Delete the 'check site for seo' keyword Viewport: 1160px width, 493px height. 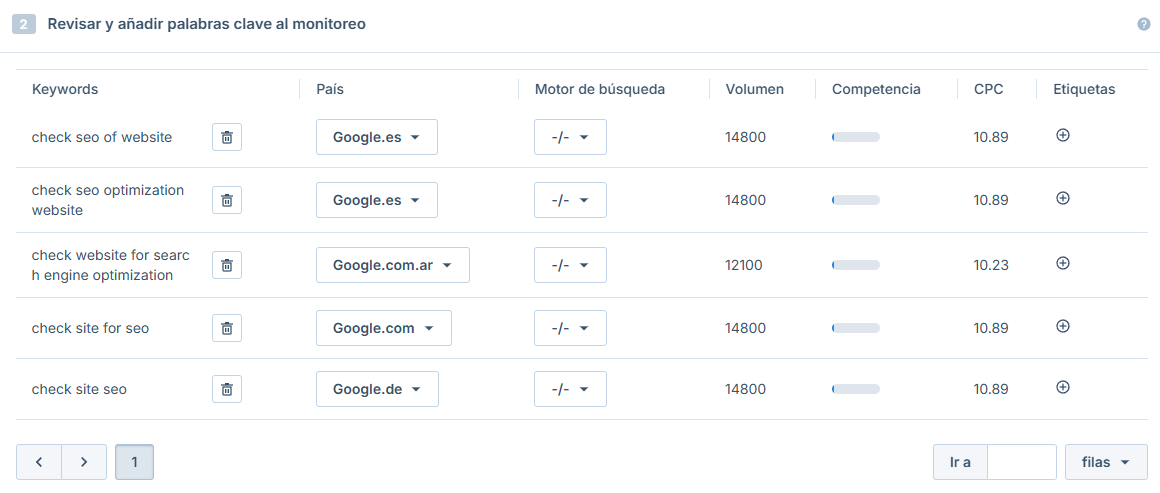tap(227, 328)
